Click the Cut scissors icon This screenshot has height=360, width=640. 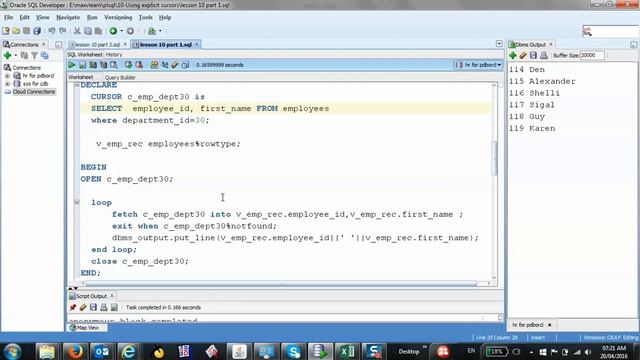coord(77,31)
